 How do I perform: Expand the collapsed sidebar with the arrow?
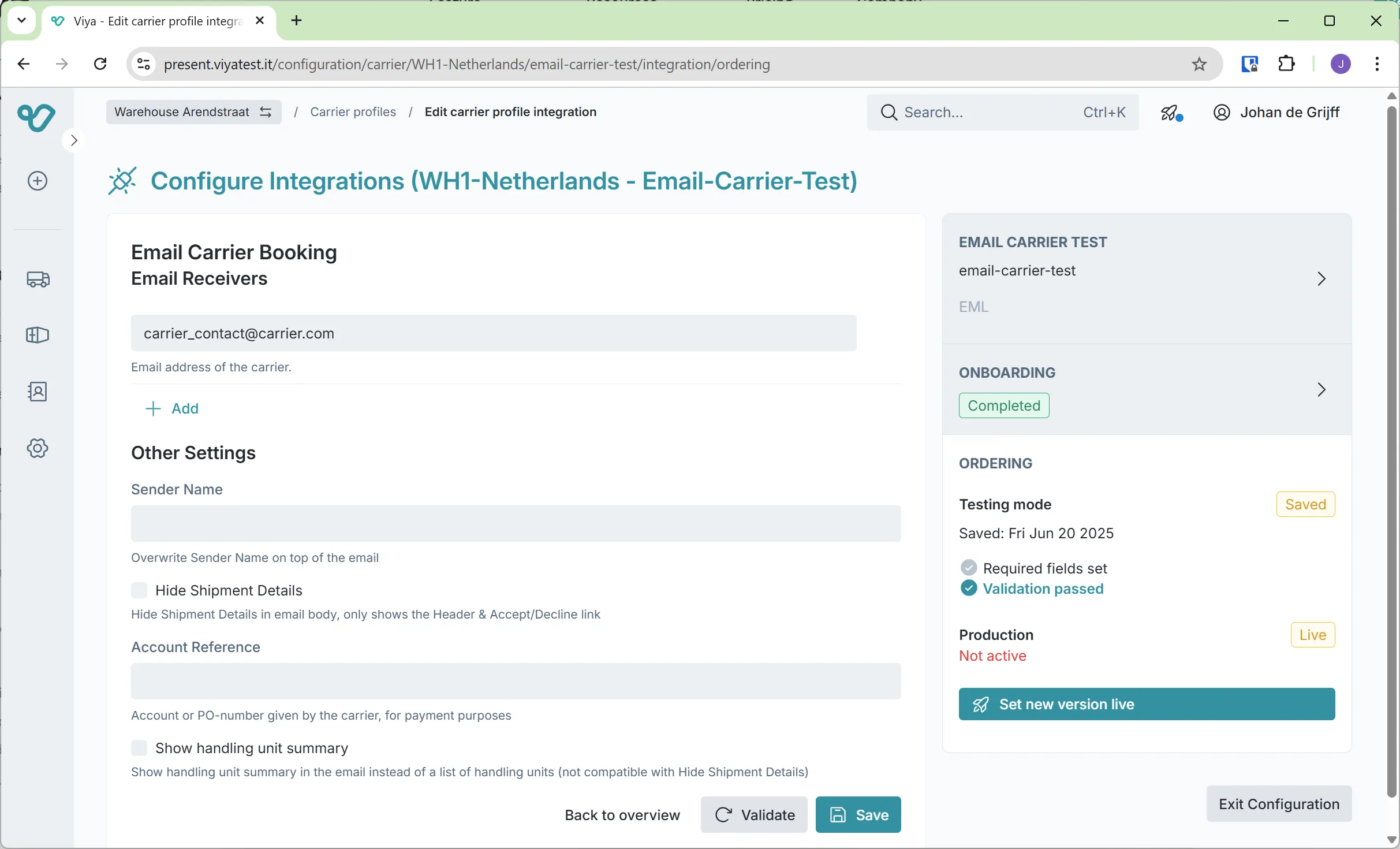73,139
